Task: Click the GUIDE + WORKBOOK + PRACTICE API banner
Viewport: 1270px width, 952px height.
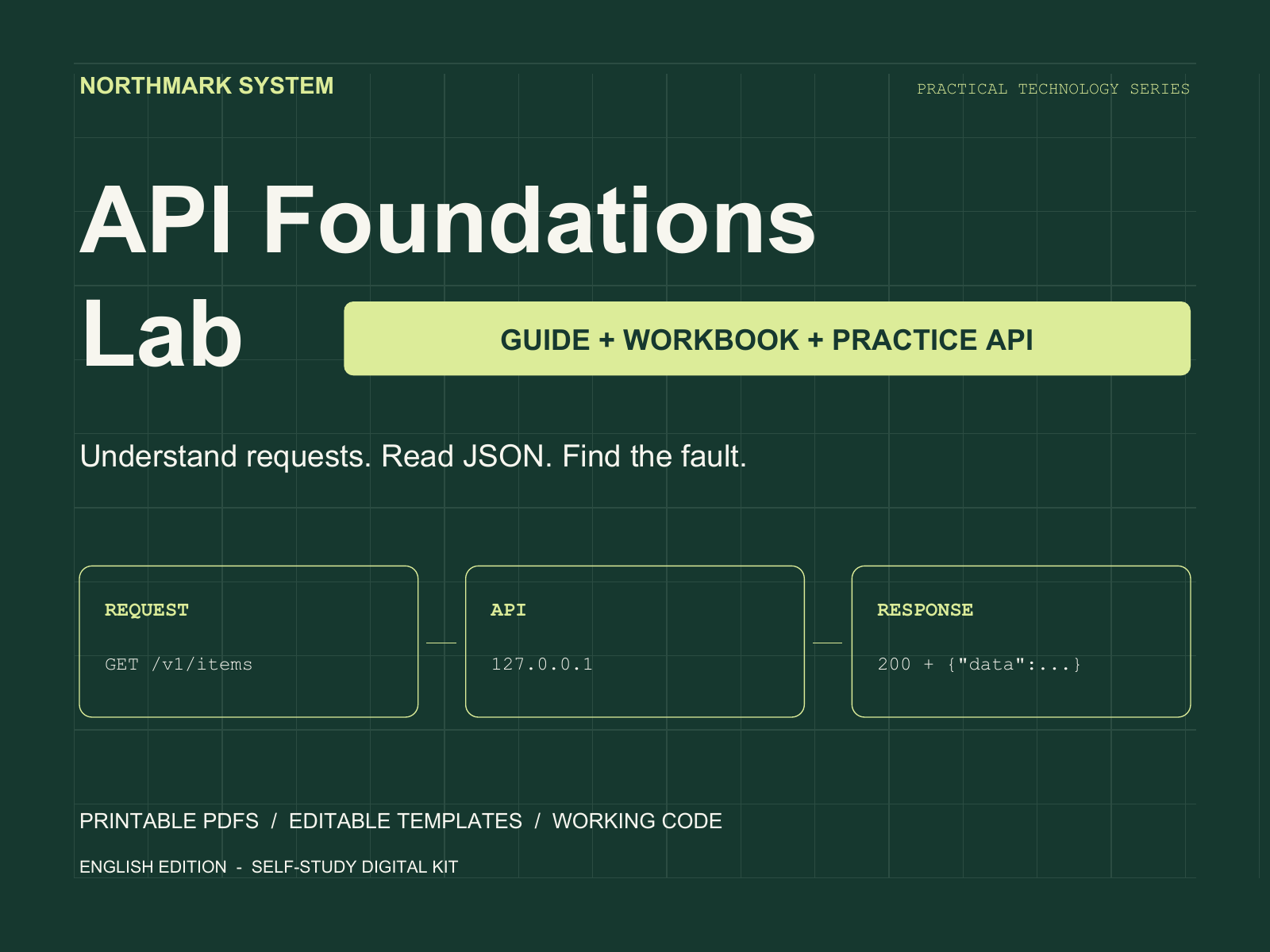Action: coord(767,339)
